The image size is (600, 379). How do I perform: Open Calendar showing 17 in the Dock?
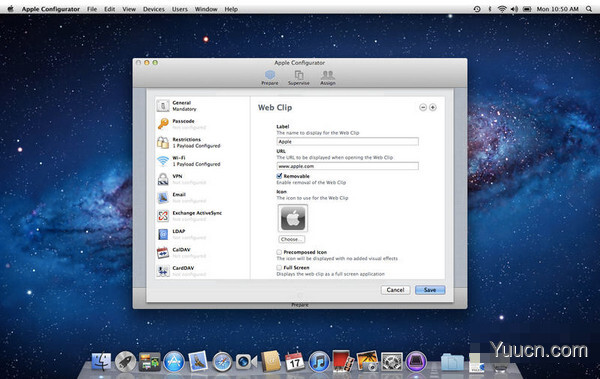pos(295,361)
